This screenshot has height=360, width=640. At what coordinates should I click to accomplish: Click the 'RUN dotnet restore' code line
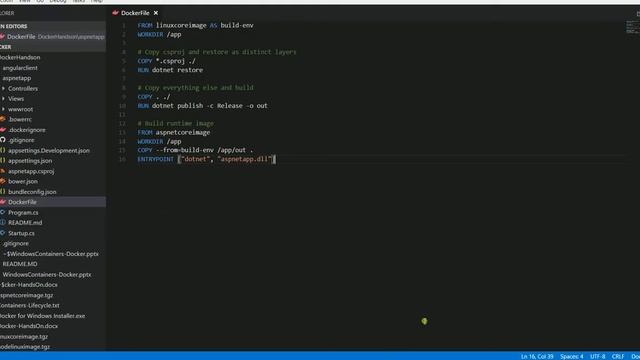pyautogui.click(x=170, y=70)
